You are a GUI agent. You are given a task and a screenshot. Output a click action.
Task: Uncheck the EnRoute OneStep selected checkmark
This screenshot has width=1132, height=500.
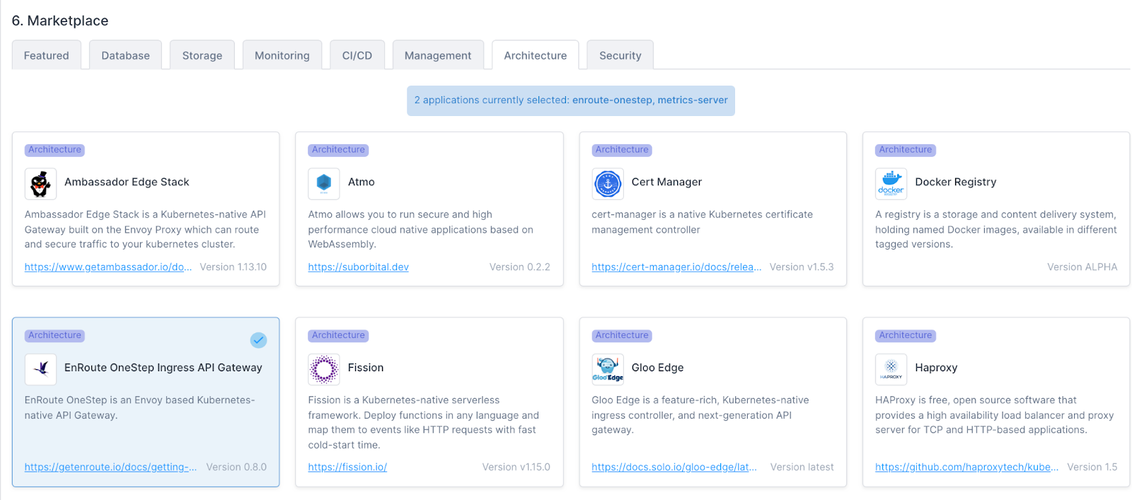258,340
